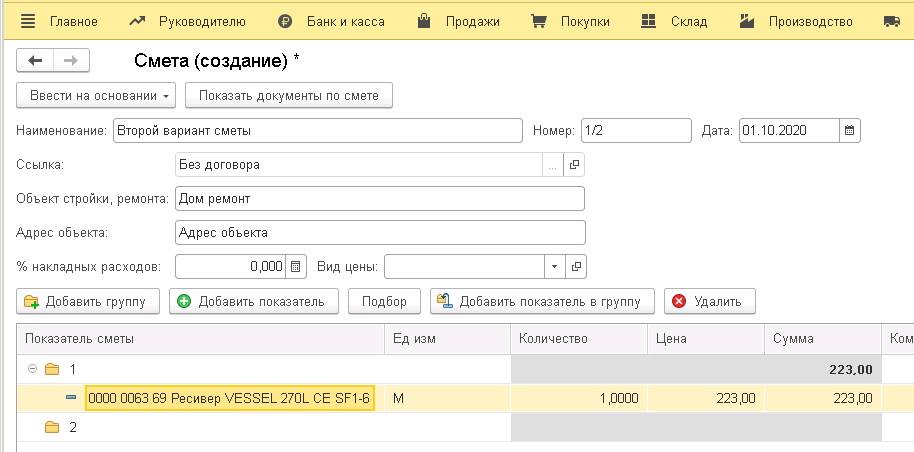Click the ruble icon of Банк и касса
The image size is (914, 452).
pyautogui.click(x=285, y=22)
